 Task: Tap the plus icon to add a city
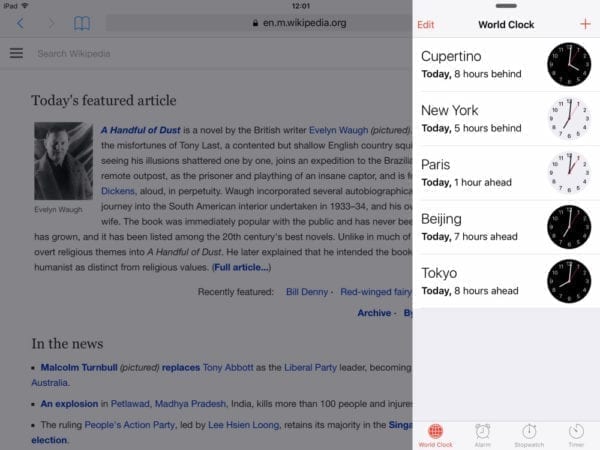tap(585, 24)
